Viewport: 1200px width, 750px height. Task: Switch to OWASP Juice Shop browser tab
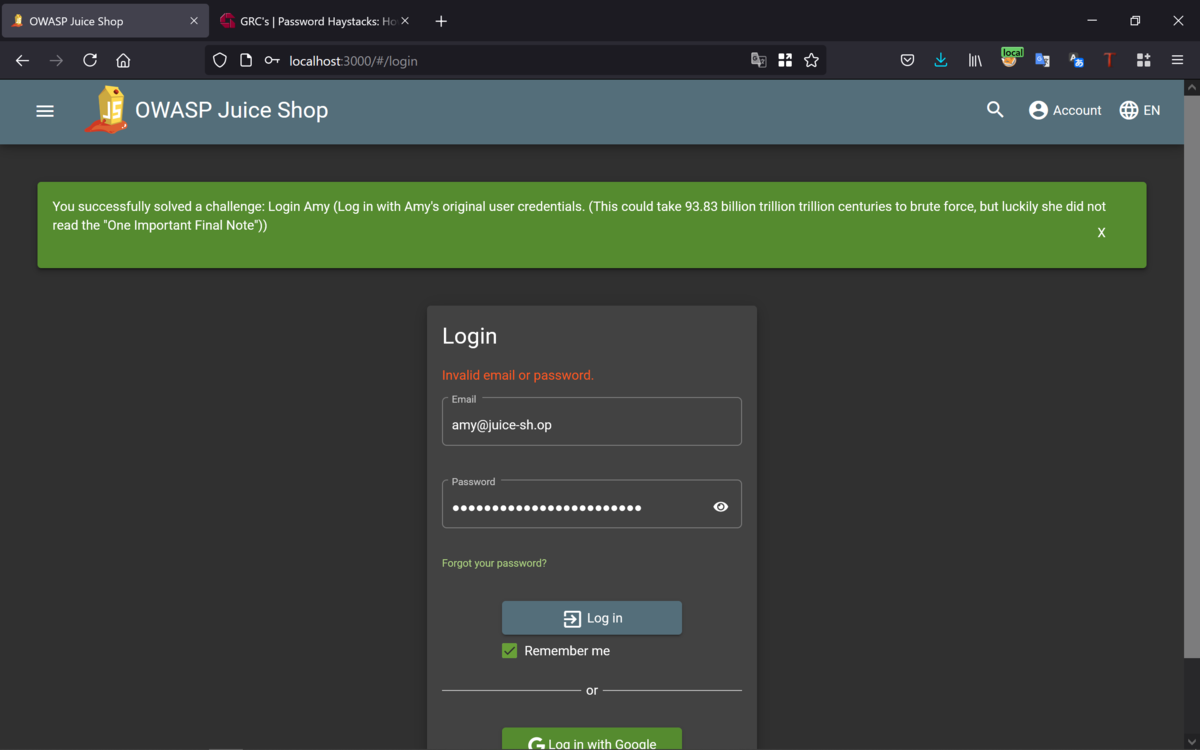[x=106, y=21]
